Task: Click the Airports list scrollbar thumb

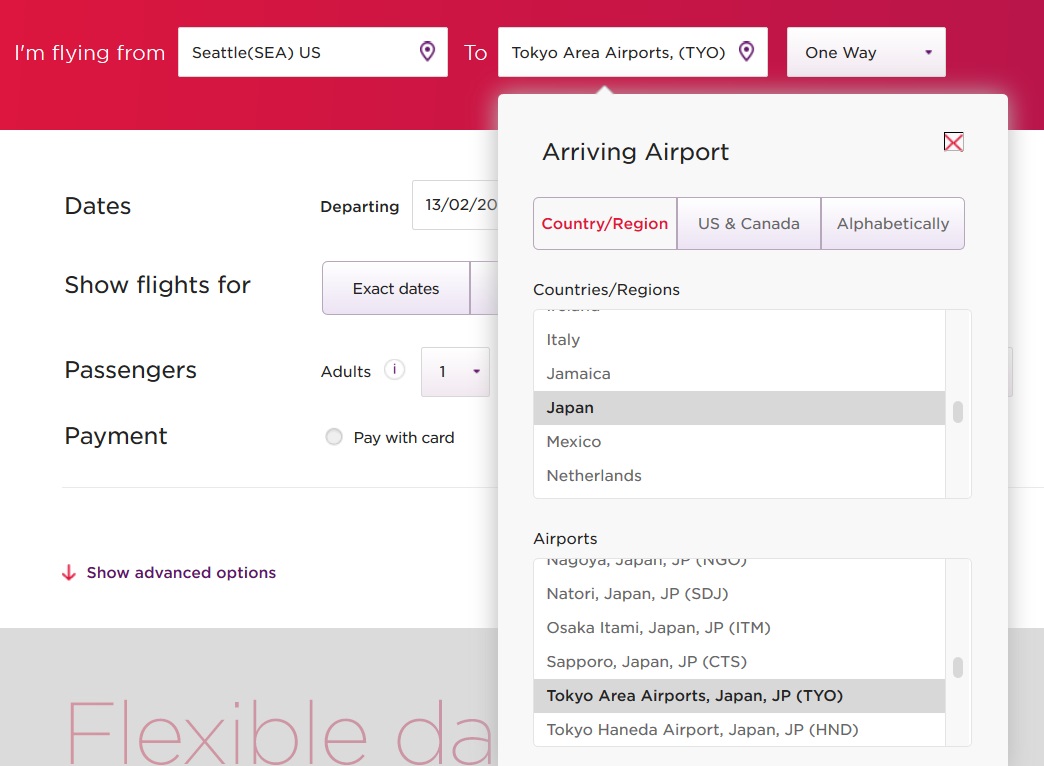Action: [958, 667]
